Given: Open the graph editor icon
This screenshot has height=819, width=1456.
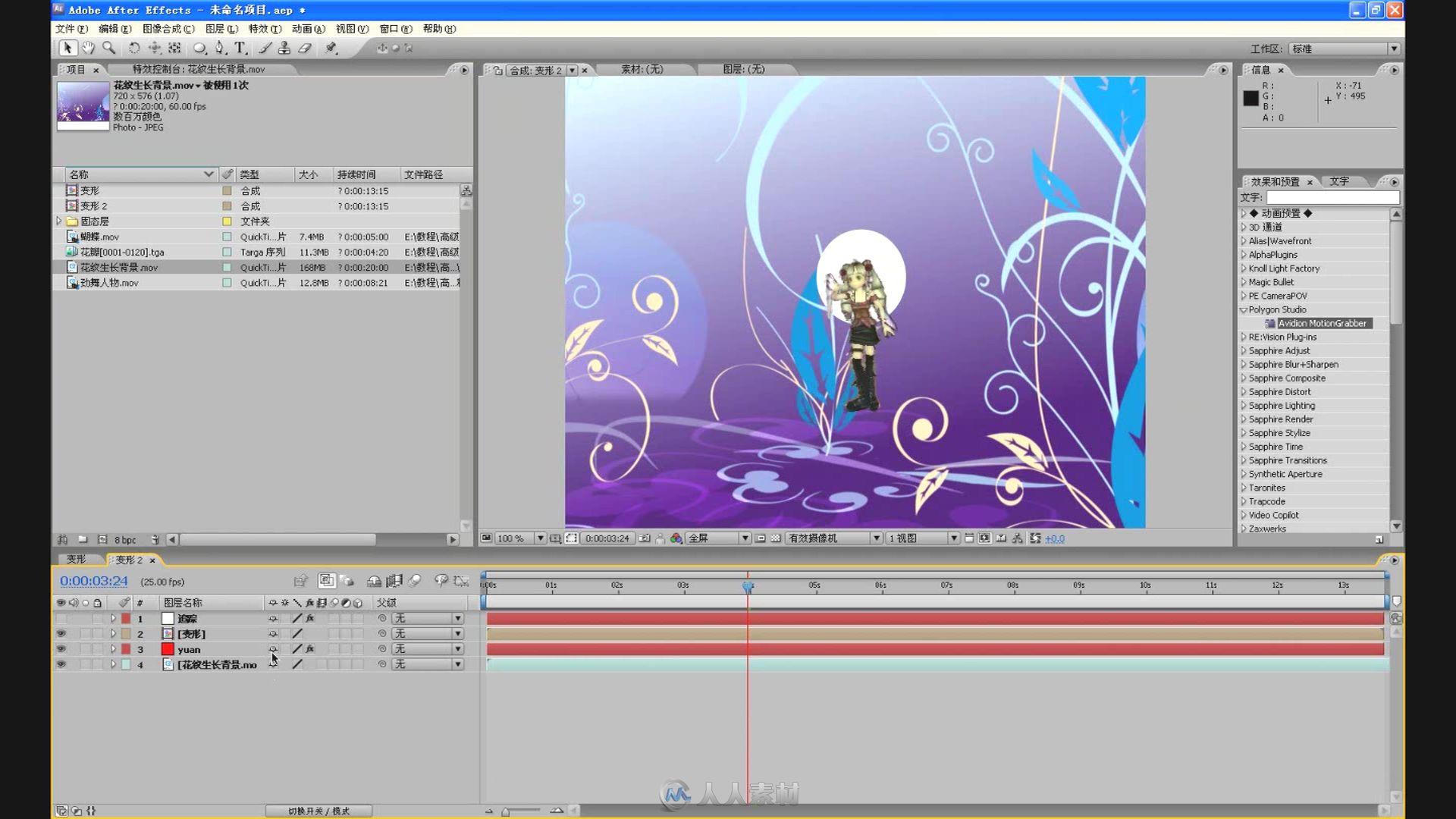Looking at the screenshot, I should pyautogui.click(x=461, y=581).
